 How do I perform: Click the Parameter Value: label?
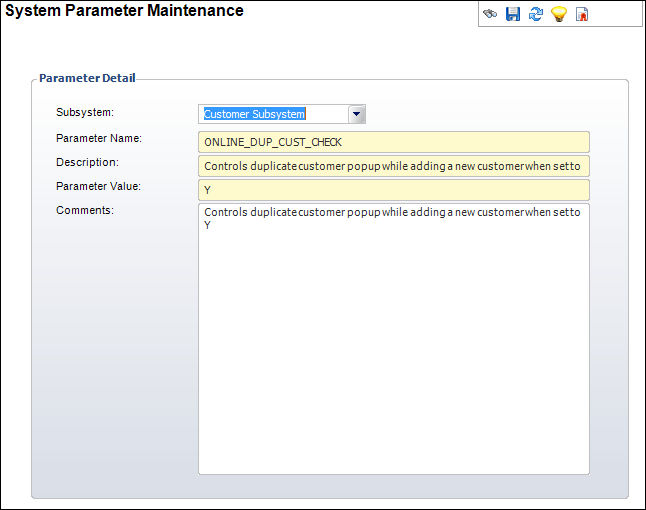[x=98, y=186]
